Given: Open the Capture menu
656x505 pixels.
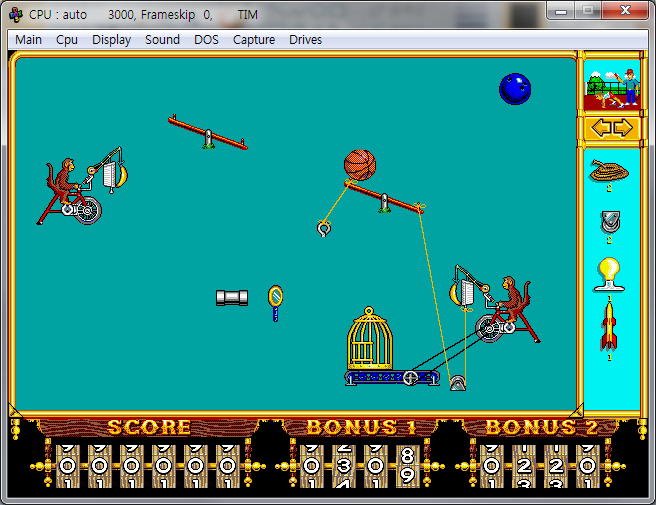Looking at the screenshot, I should click(x=254, y=40).
